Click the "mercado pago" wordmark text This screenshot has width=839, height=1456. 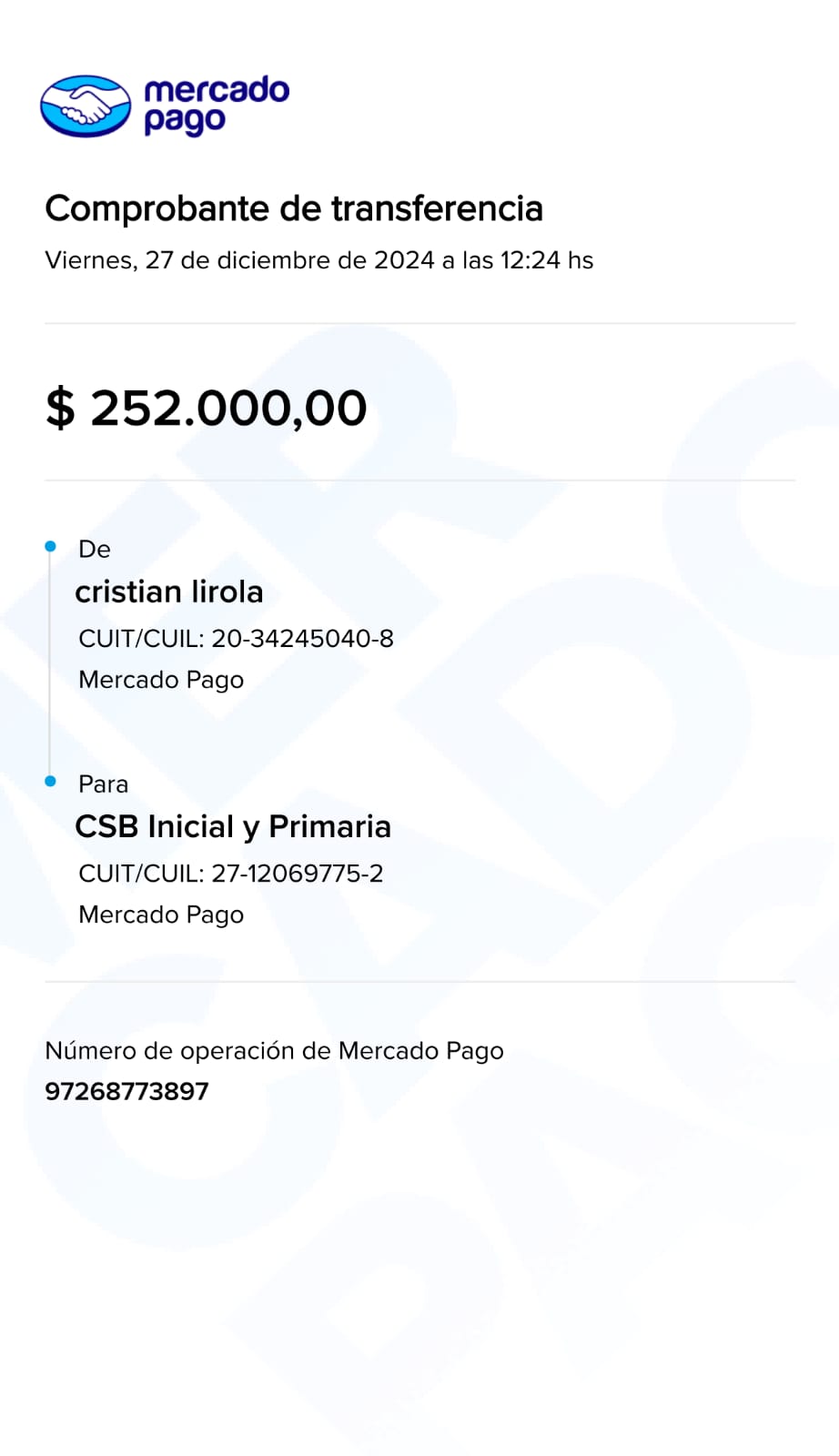(x=217, y=106)
